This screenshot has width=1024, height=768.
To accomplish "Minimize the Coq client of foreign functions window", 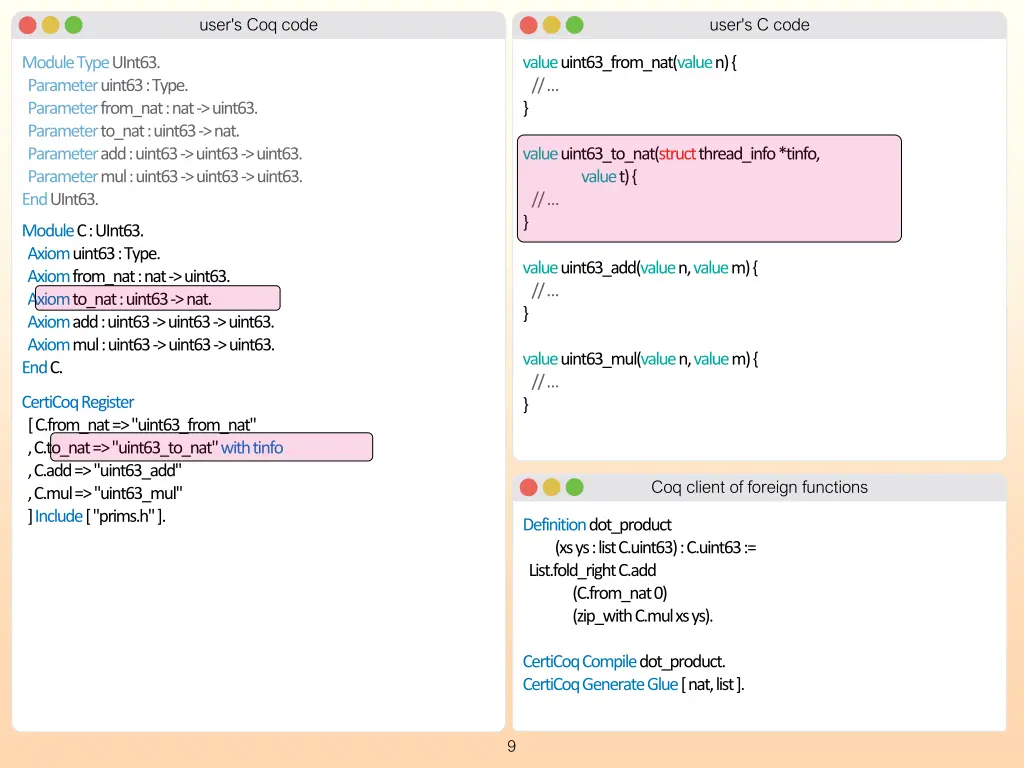I will (551, 487).
